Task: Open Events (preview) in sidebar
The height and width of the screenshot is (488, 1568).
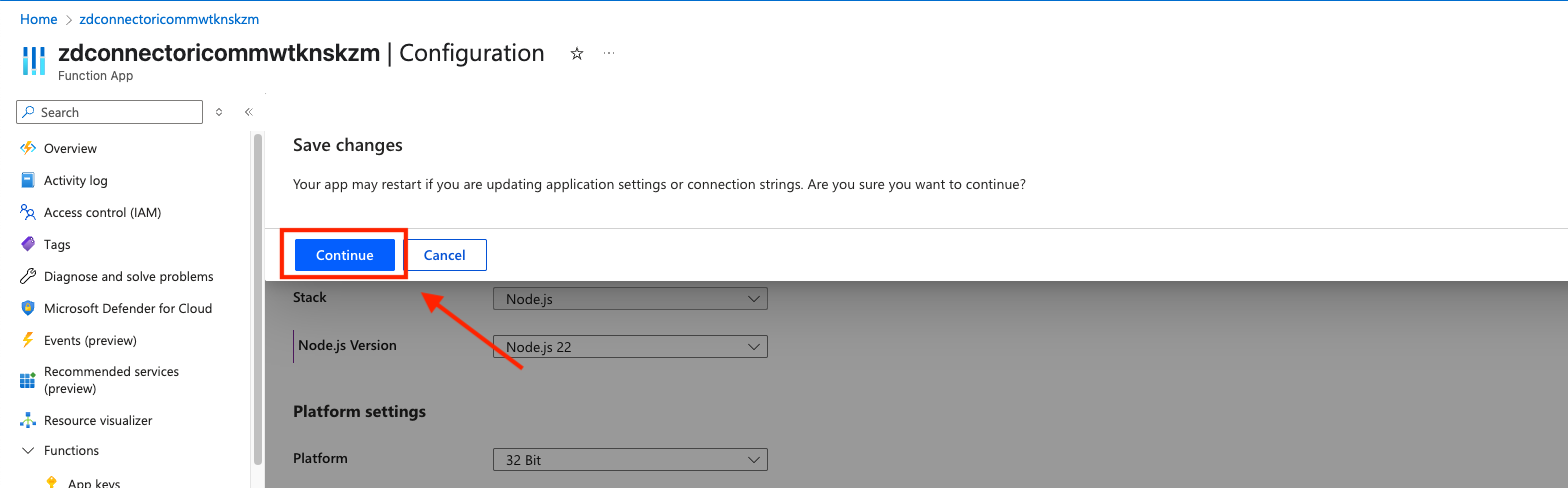Action: [90, 340]
